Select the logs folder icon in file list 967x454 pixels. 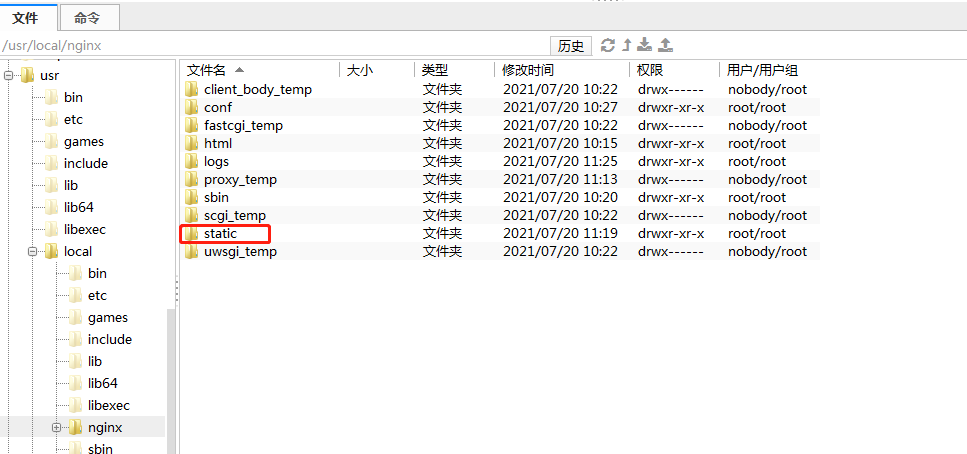tap(192, 162)
